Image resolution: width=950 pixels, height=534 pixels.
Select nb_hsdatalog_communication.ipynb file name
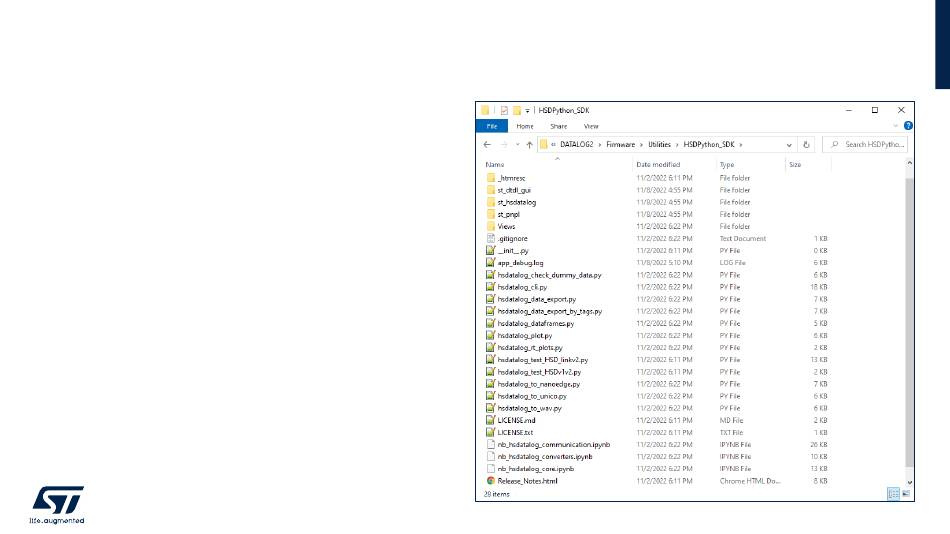(x=554, y=444)
